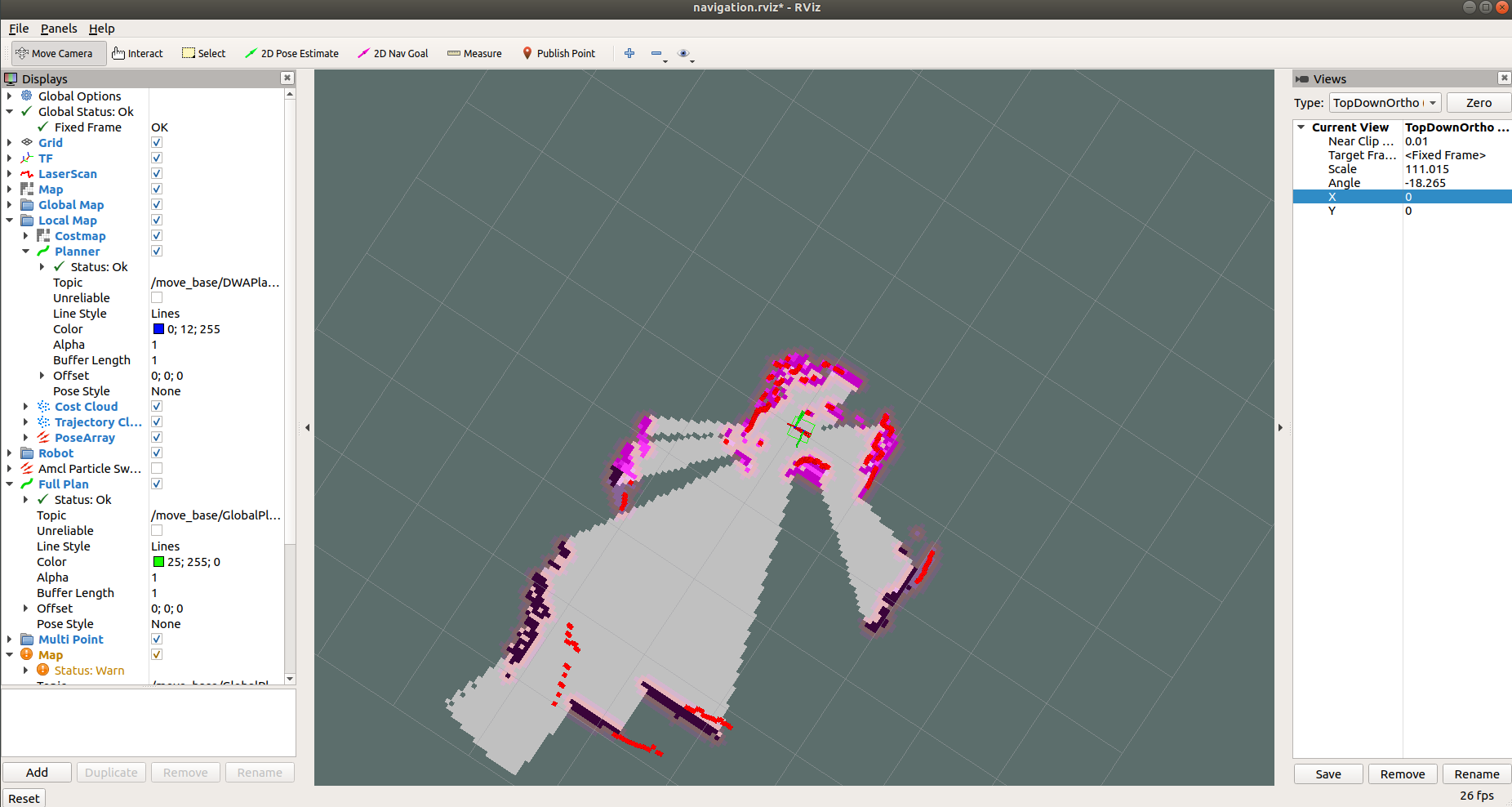Image resolution: width=1512 pixels, height=807 pixels.
Task: Open the File menu
Action: pyautogui.click(x=19, y=28)
